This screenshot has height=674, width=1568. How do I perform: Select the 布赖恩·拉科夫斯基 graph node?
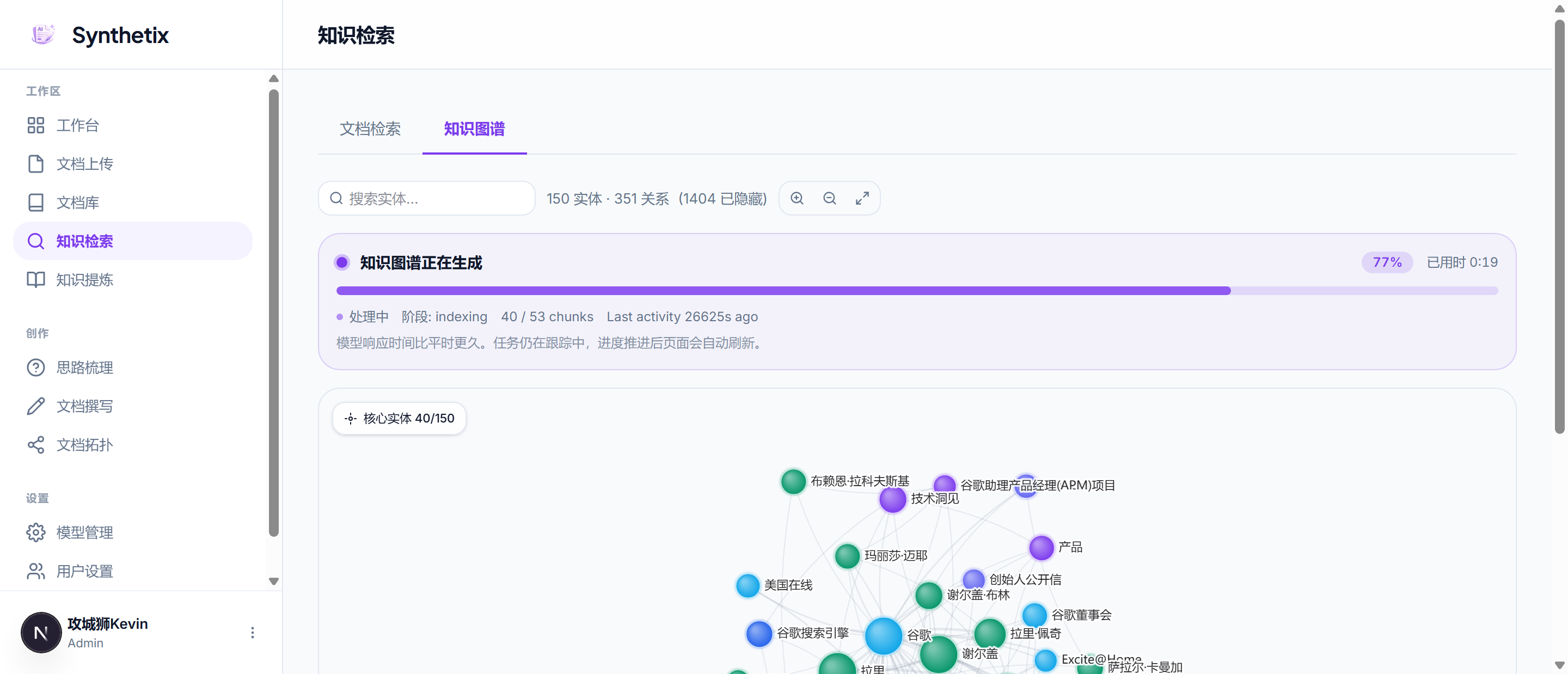tap(793, 482)
